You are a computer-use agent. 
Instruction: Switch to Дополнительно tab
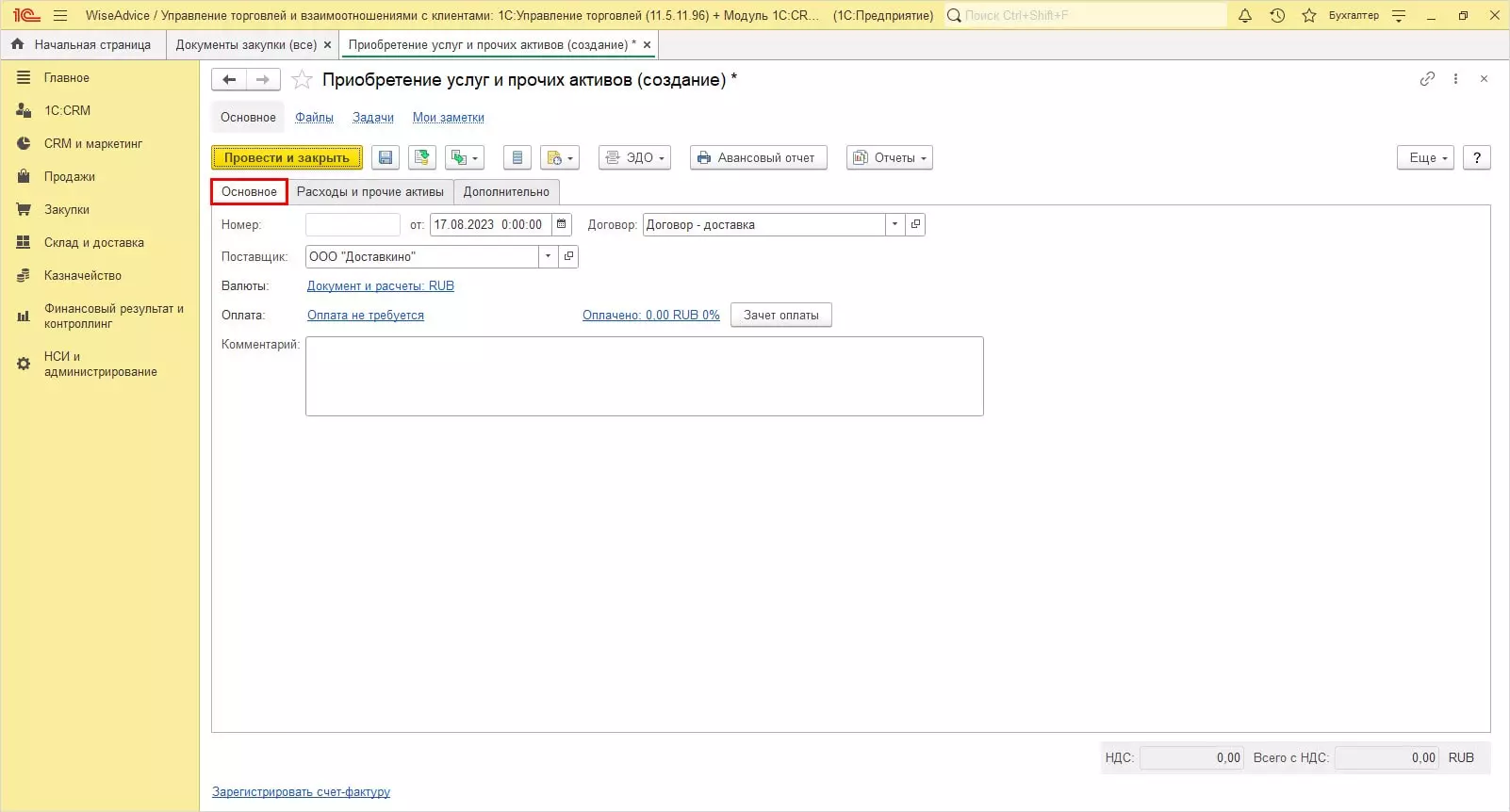(x=506, y=191)
